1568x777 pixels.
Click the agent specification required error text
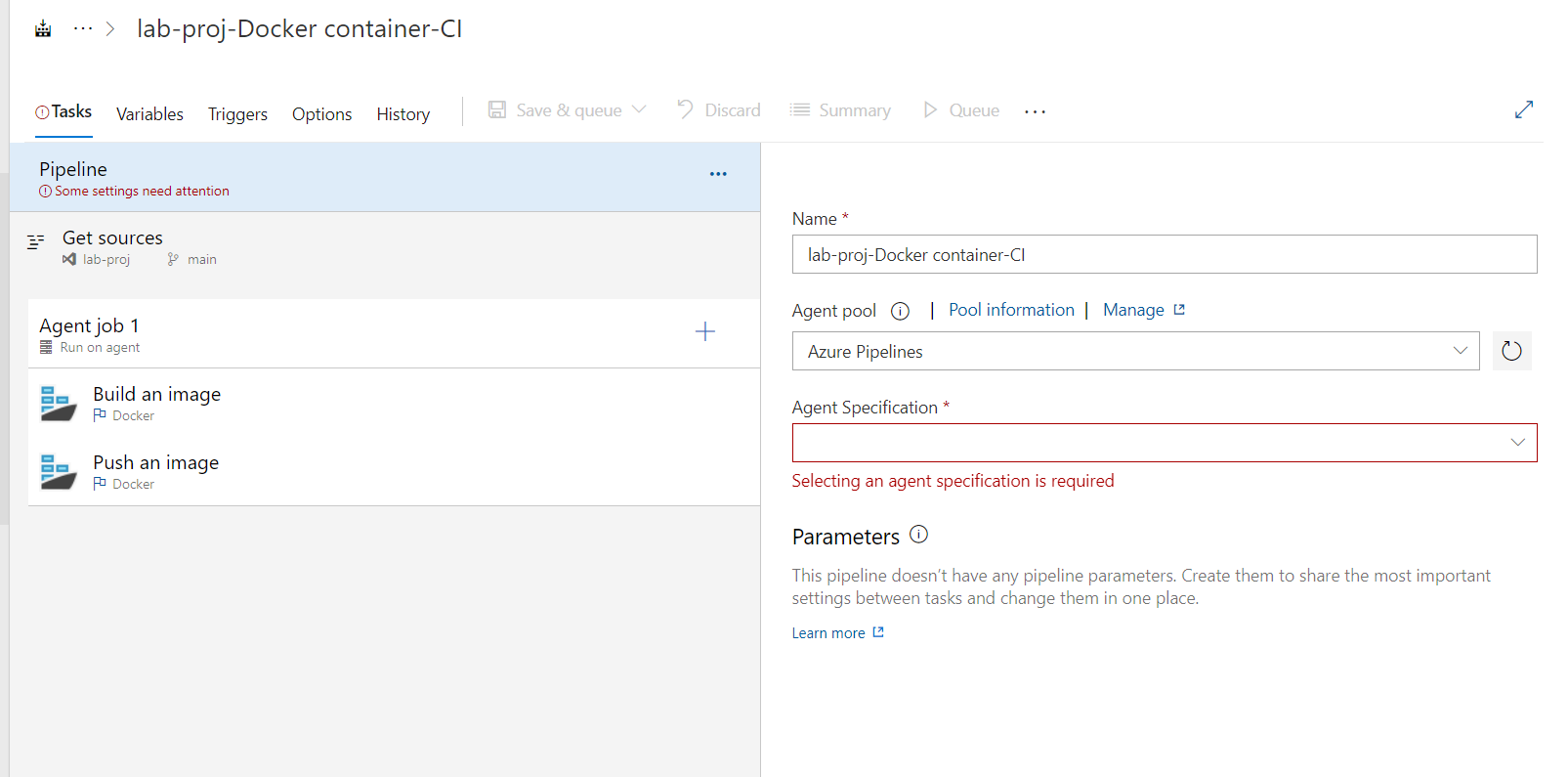(x=953, y=481)
